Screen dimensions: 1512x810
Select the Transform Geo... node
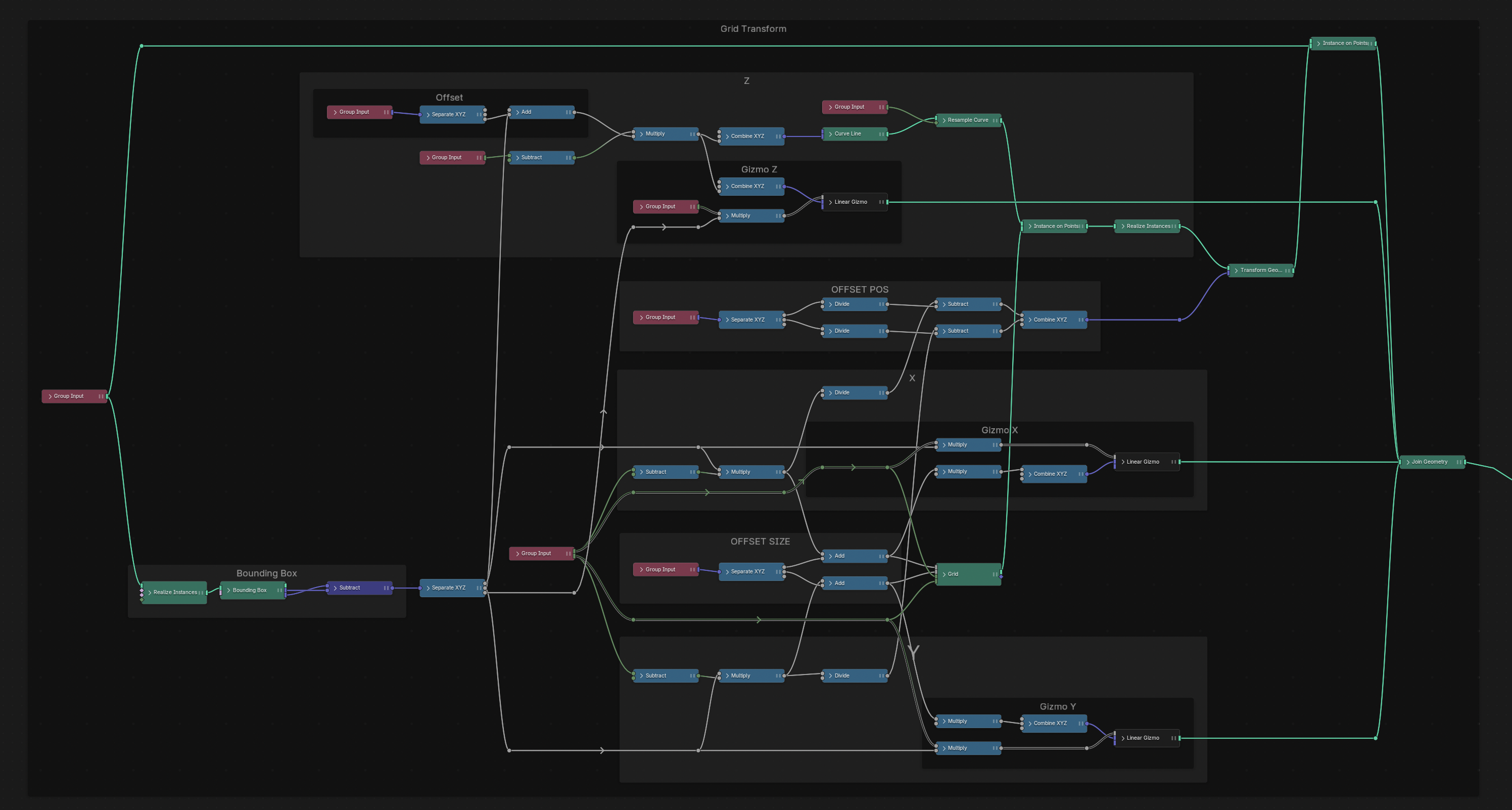(1260, 271)
